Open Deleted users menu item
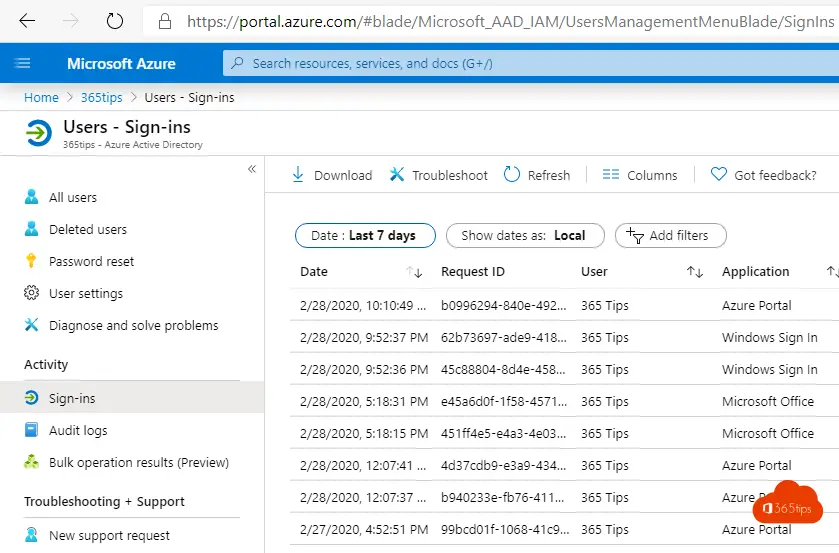 [88, 230]
